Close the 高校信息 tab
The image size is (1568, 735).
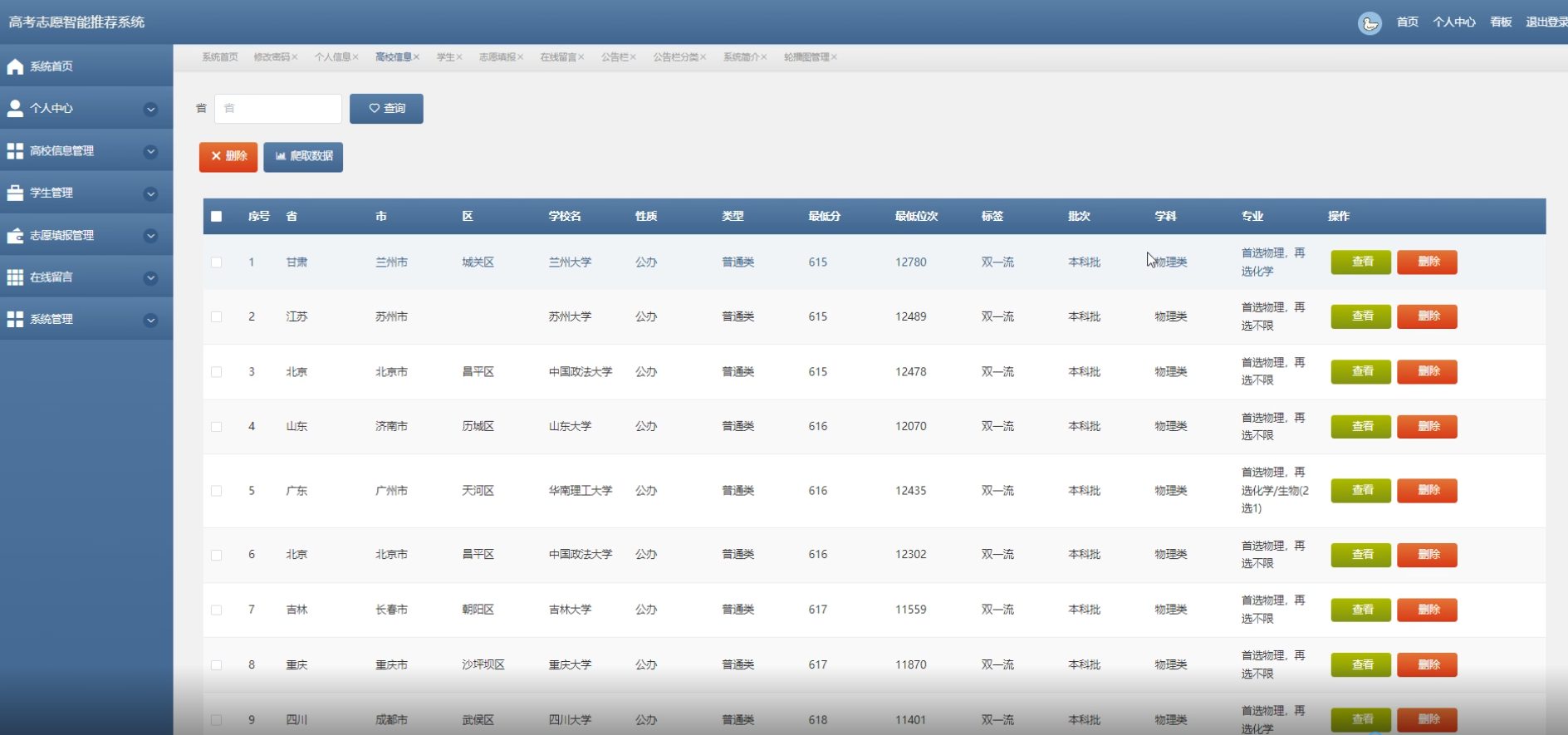[x=416, y=57]
